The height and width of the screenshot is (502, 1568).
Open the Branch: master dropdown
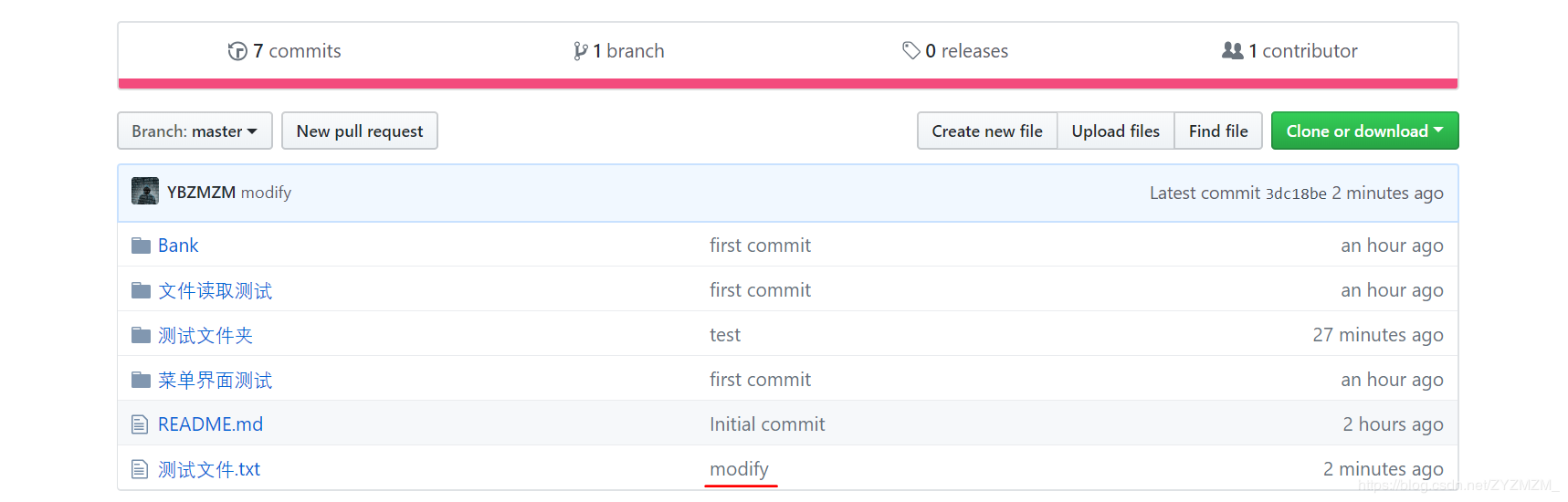tap(195, 131)
